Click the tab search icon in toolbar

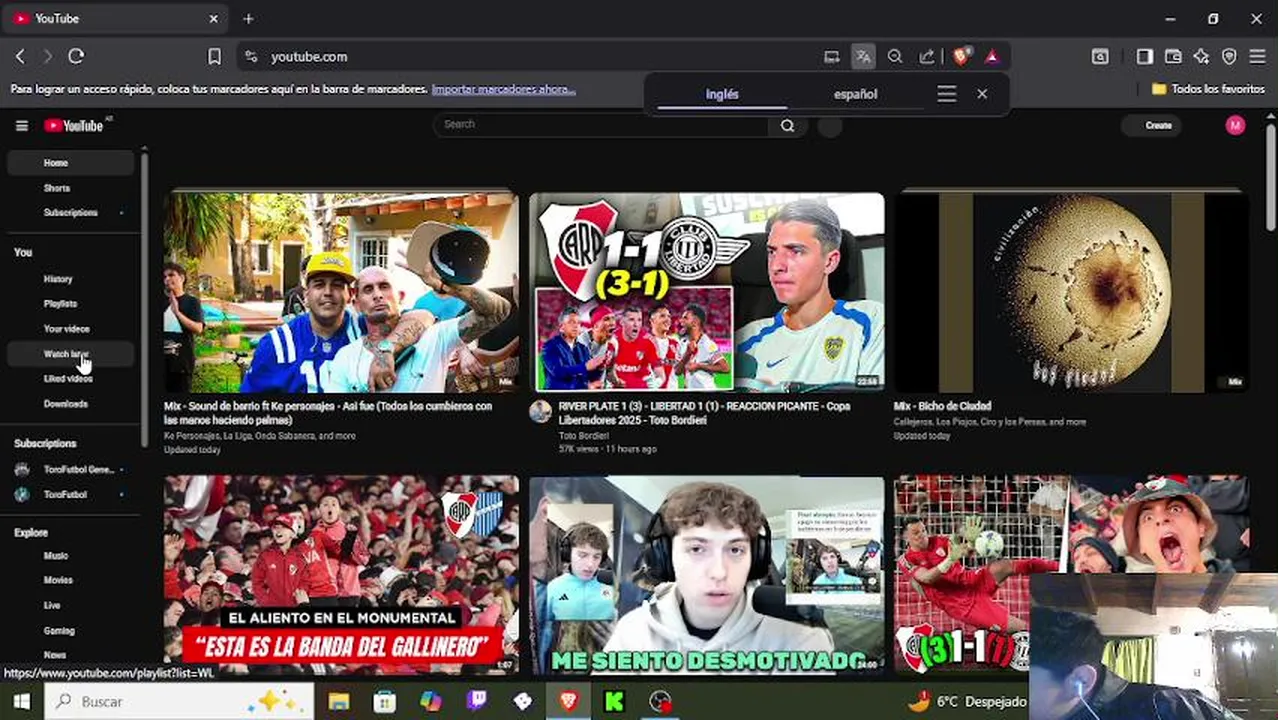[1100, 57]
